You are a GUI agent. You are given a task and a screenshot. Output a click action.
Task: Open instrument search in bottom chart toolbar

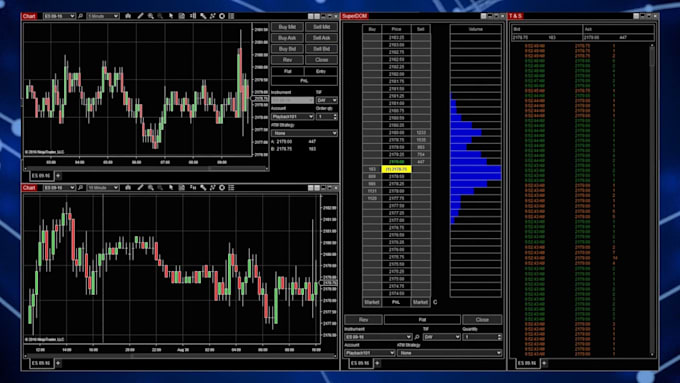coord(80,187)
